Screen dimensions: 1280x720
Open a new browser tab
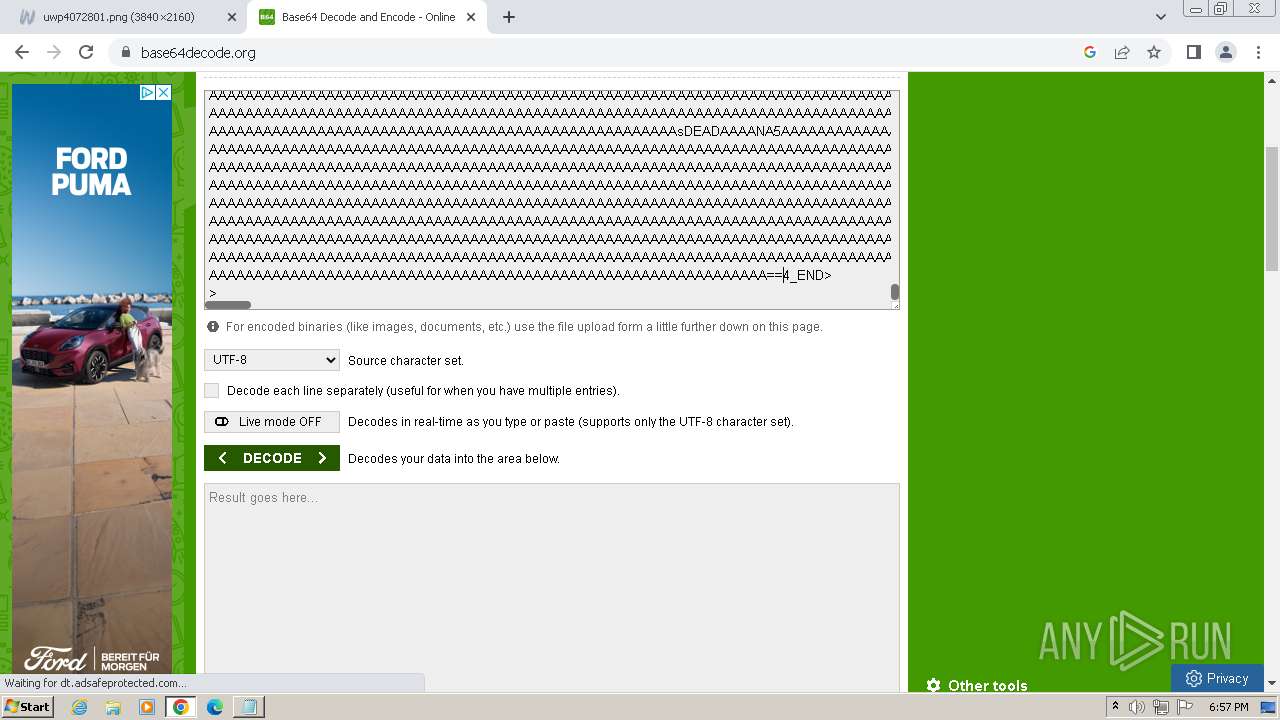pos(509,17)
